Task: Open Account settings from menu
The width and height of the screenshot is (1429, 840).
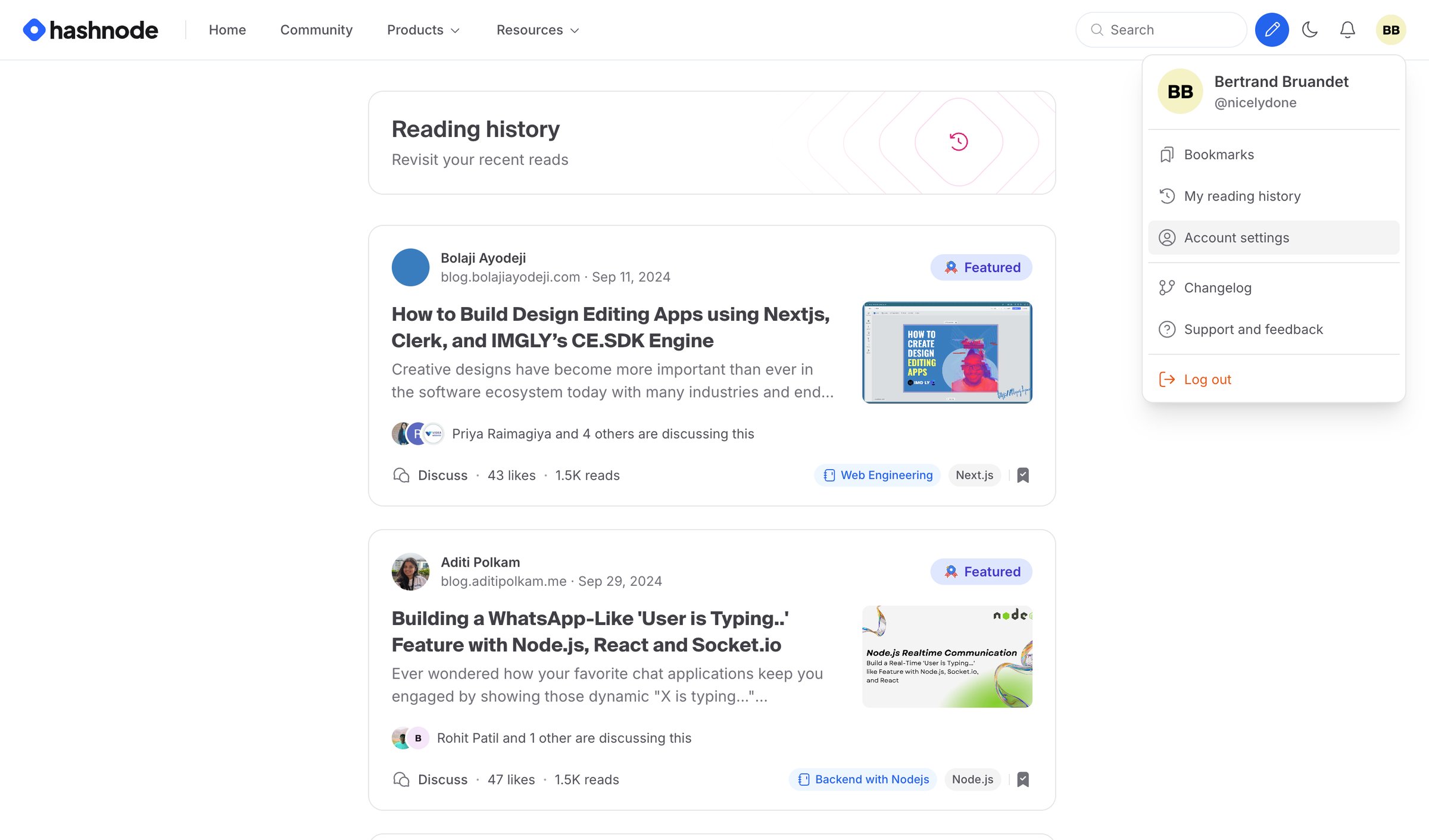Action: tap(1274, 238)
